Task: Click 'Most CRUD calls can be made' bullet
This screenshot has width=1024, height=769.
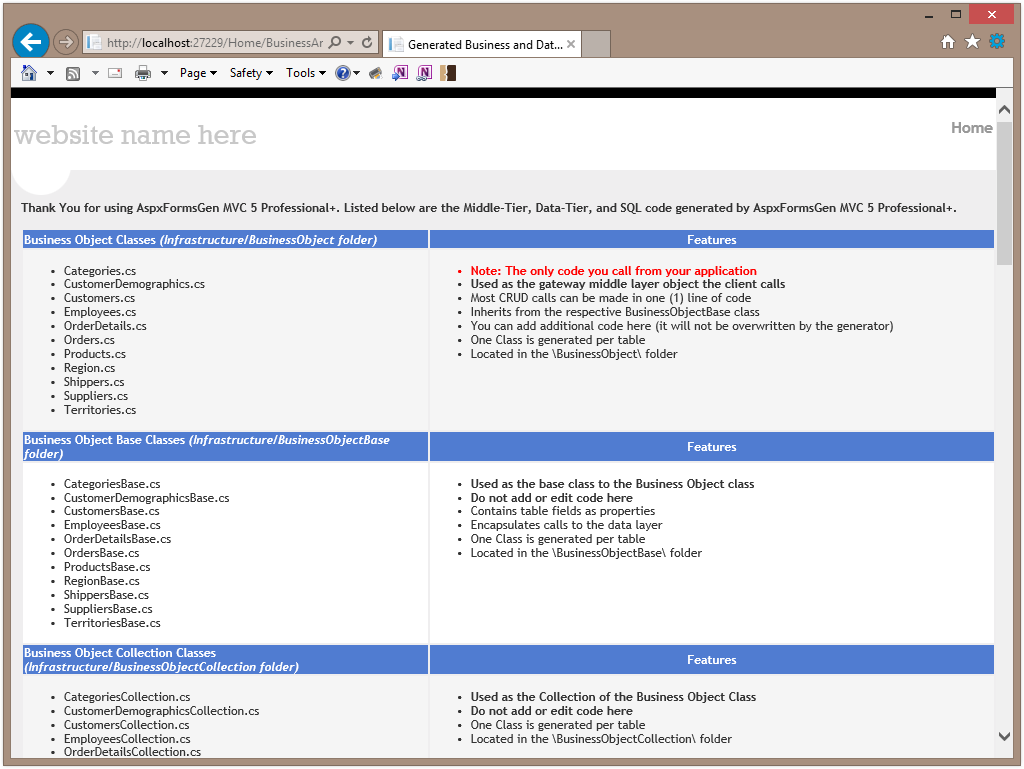Action: pos(611,298)
